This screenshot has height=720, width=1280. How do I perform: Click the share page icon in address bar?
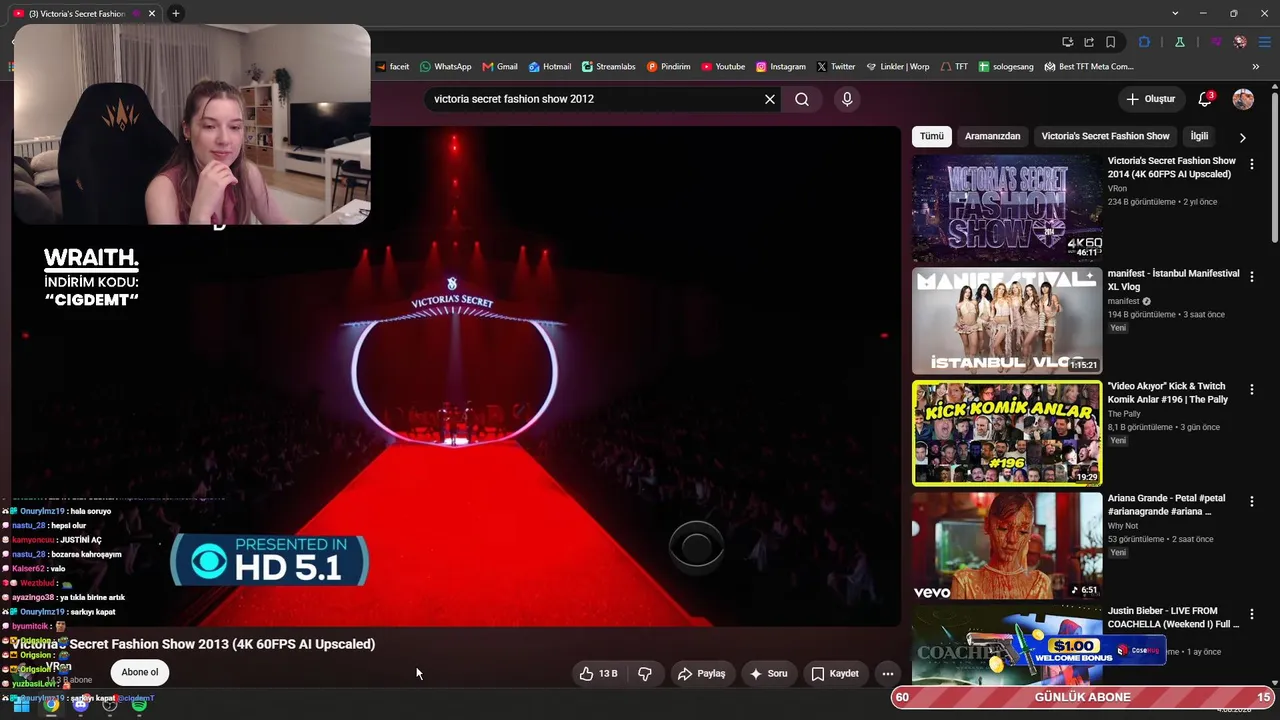click(1089, 42)
